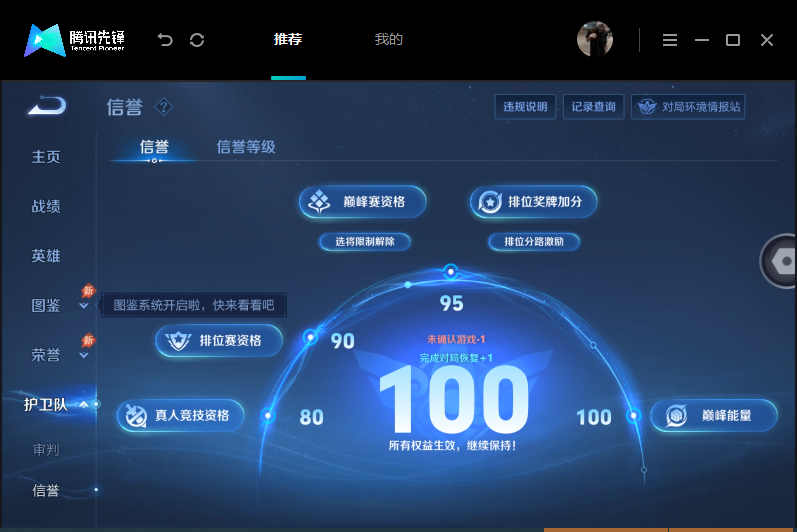Go to 战绩 in sidebar
Screen dimensions: 797x532
(x=46, y=206)
